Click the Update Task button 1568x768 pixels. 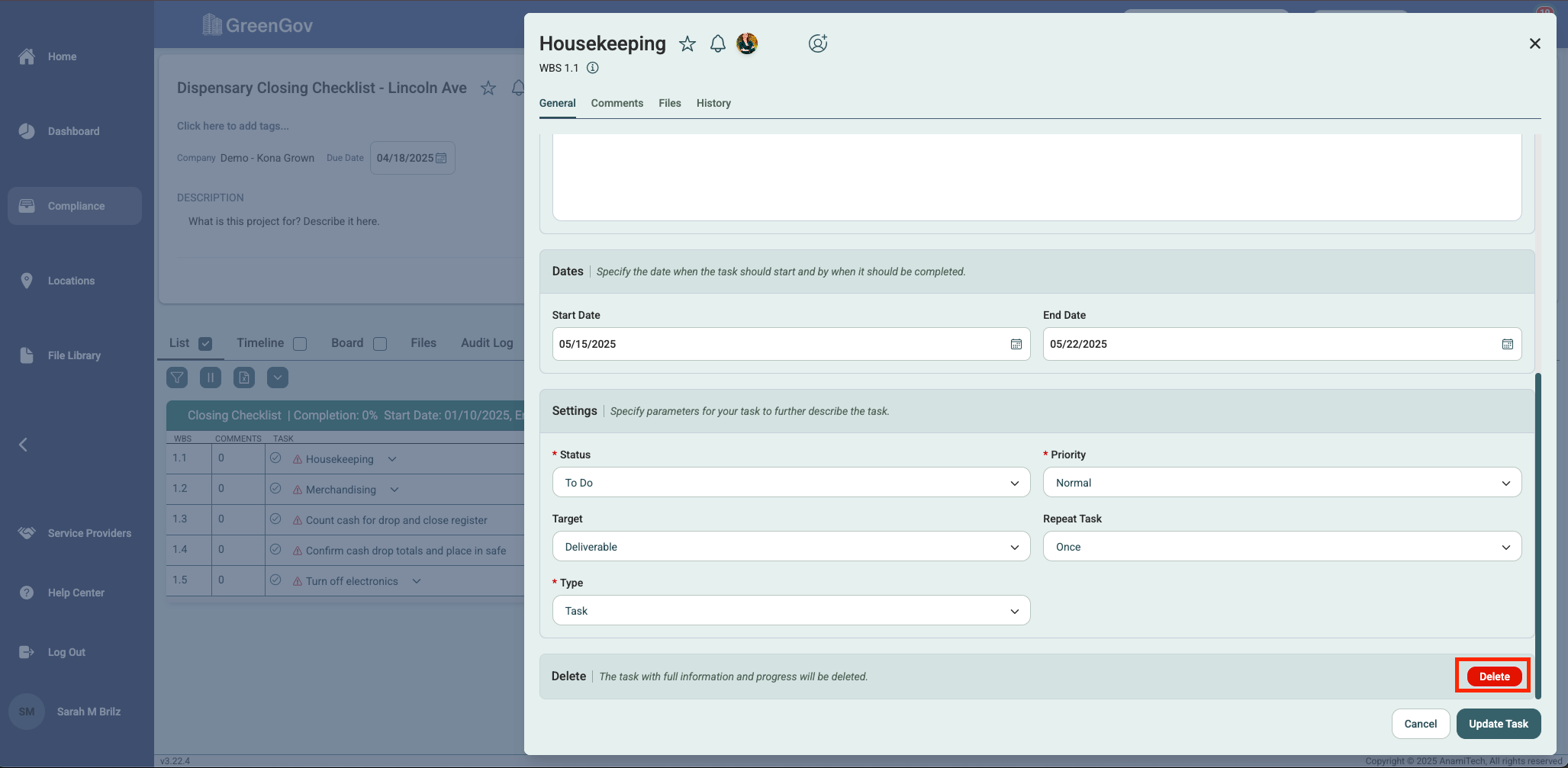click(x=1498, y=724)
